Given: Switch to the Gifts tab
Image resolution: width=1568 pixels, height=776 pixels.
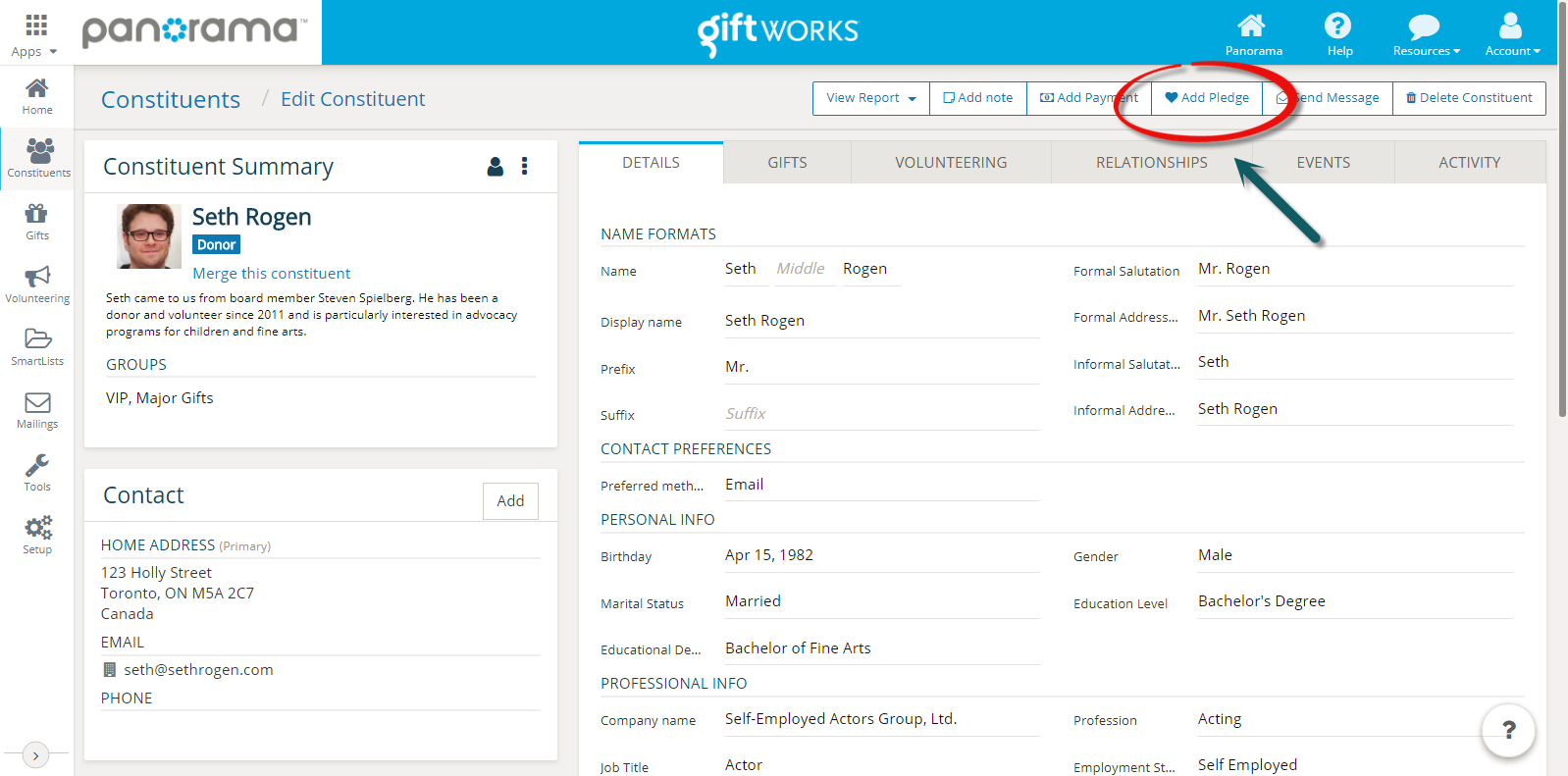Looking at the screenshot, I should [787, 163].
